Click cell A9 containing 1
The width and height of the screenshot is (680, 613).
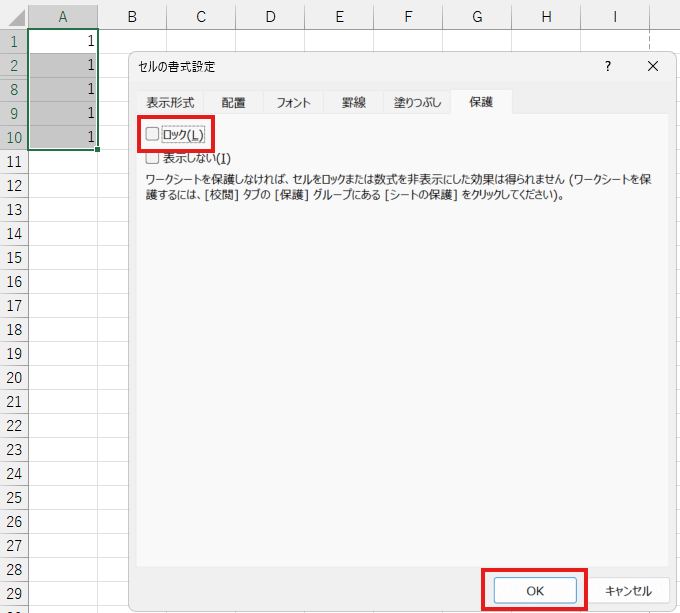[63, 114]
